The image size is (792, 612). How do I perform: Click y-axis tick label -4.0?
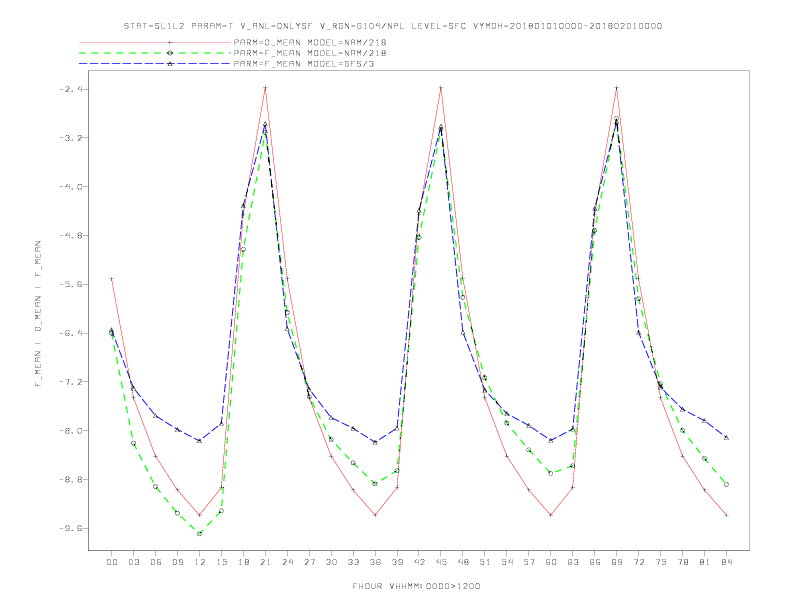71,187
